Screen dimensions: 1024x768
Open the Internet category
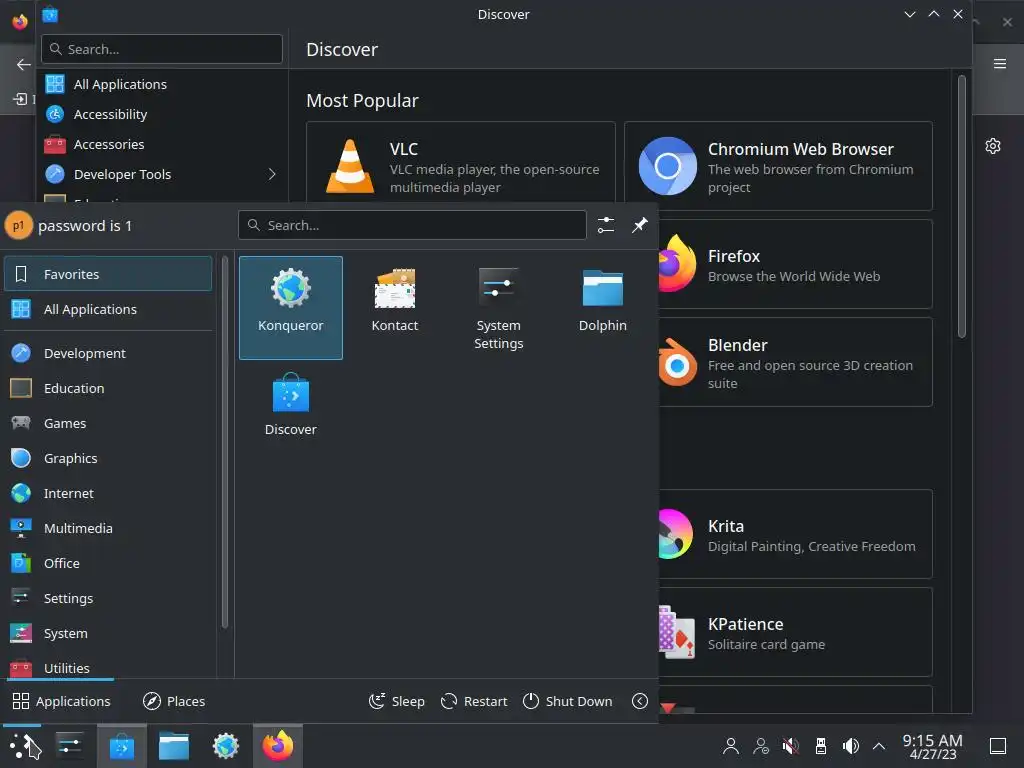point(108,493)
